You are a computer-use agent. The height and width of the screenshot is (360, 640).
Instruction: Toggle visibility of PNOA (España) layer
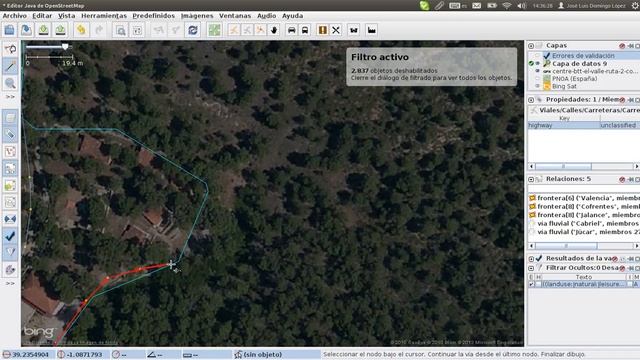click(538, 79)
